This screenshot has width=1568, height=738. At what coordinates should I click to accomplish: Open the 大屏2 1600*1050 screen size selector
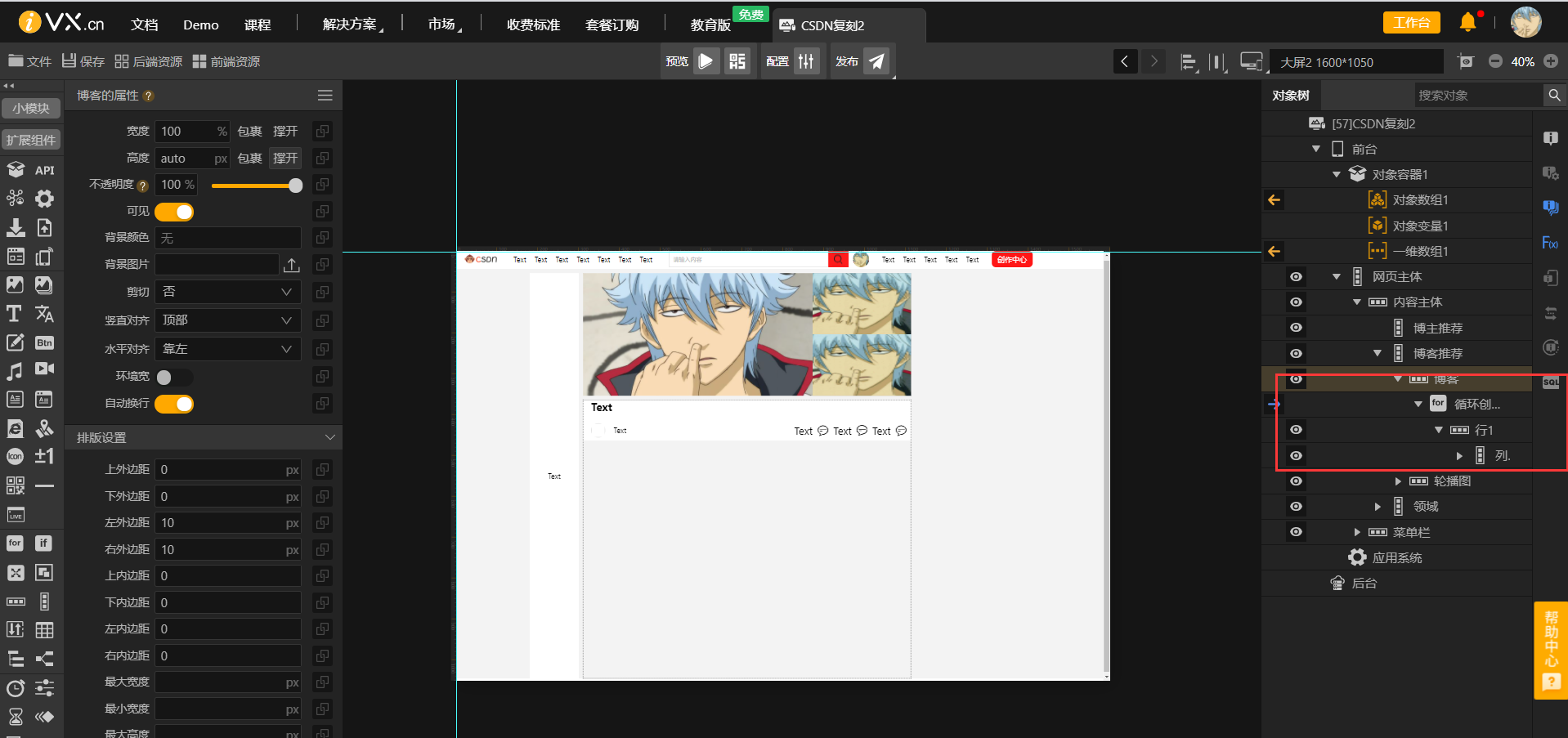click(x=1357, y=62)
